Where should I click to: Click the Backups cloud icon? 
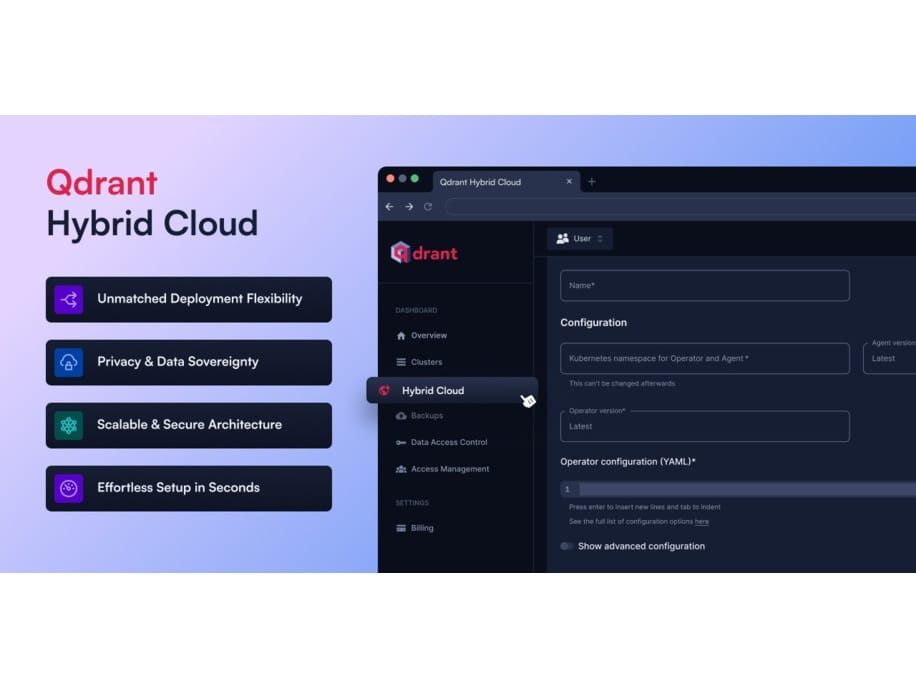(x=400, y=415)
